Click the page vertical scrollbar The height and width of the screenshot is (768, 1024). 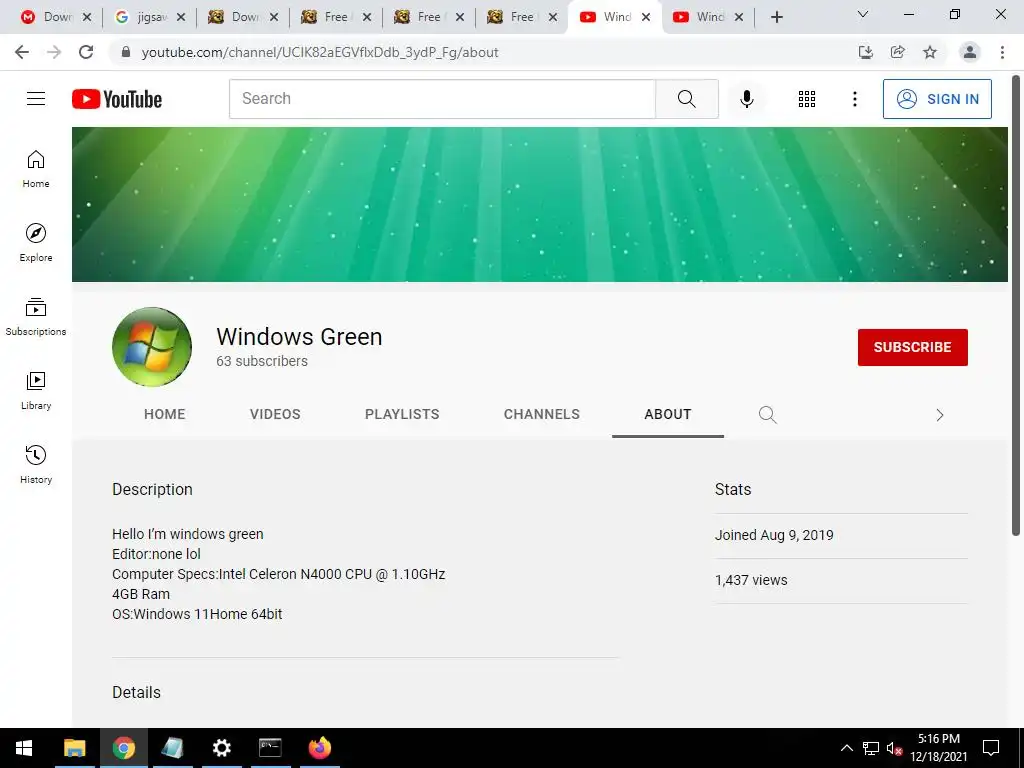coord(1016,307)
